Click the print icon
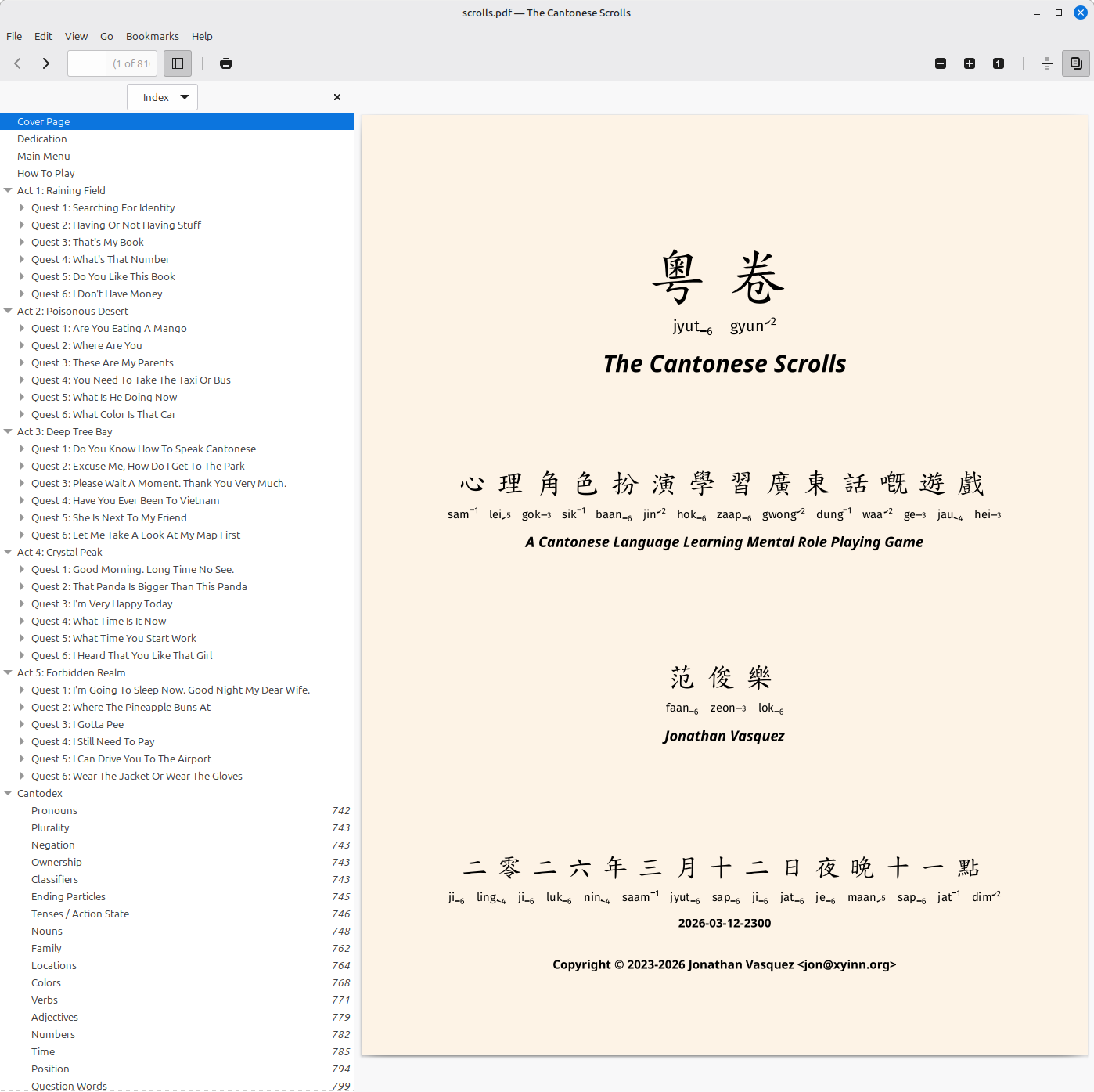 (x=226, y=63)
